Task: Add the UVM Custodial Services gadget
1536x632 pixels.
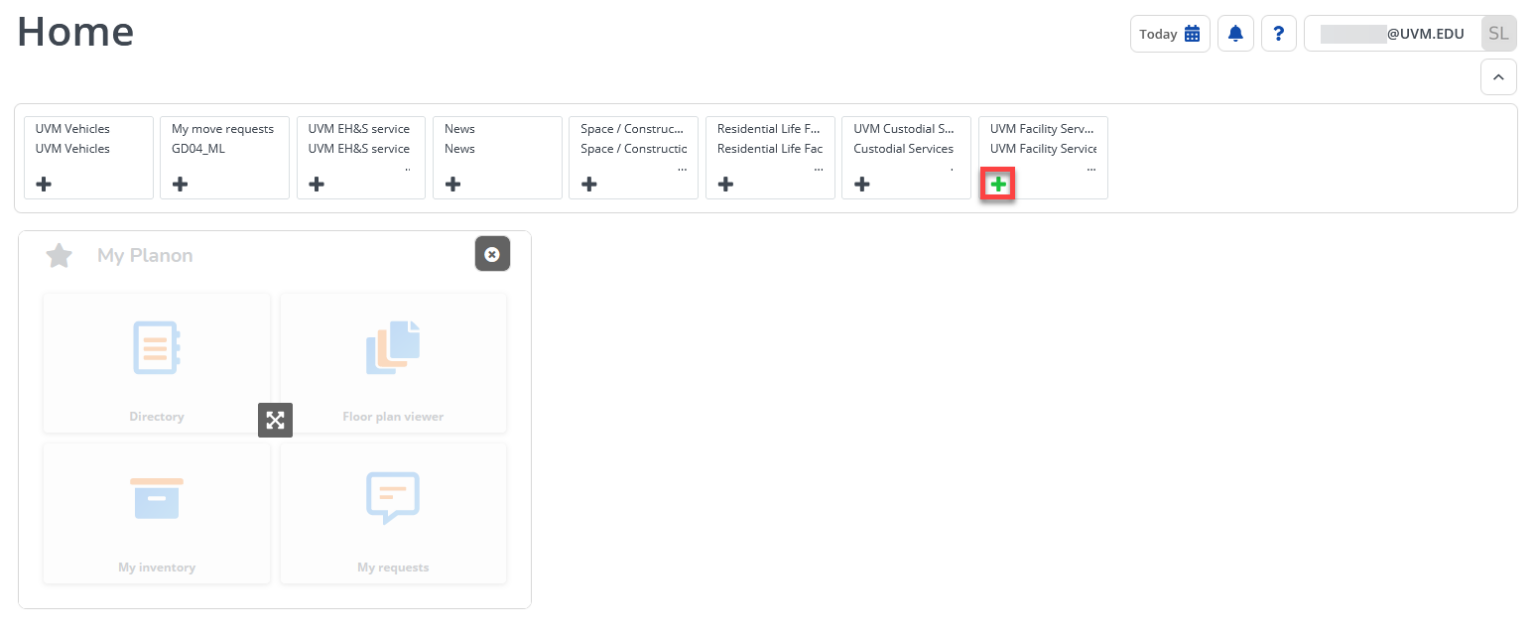Action: click(861, 184)
